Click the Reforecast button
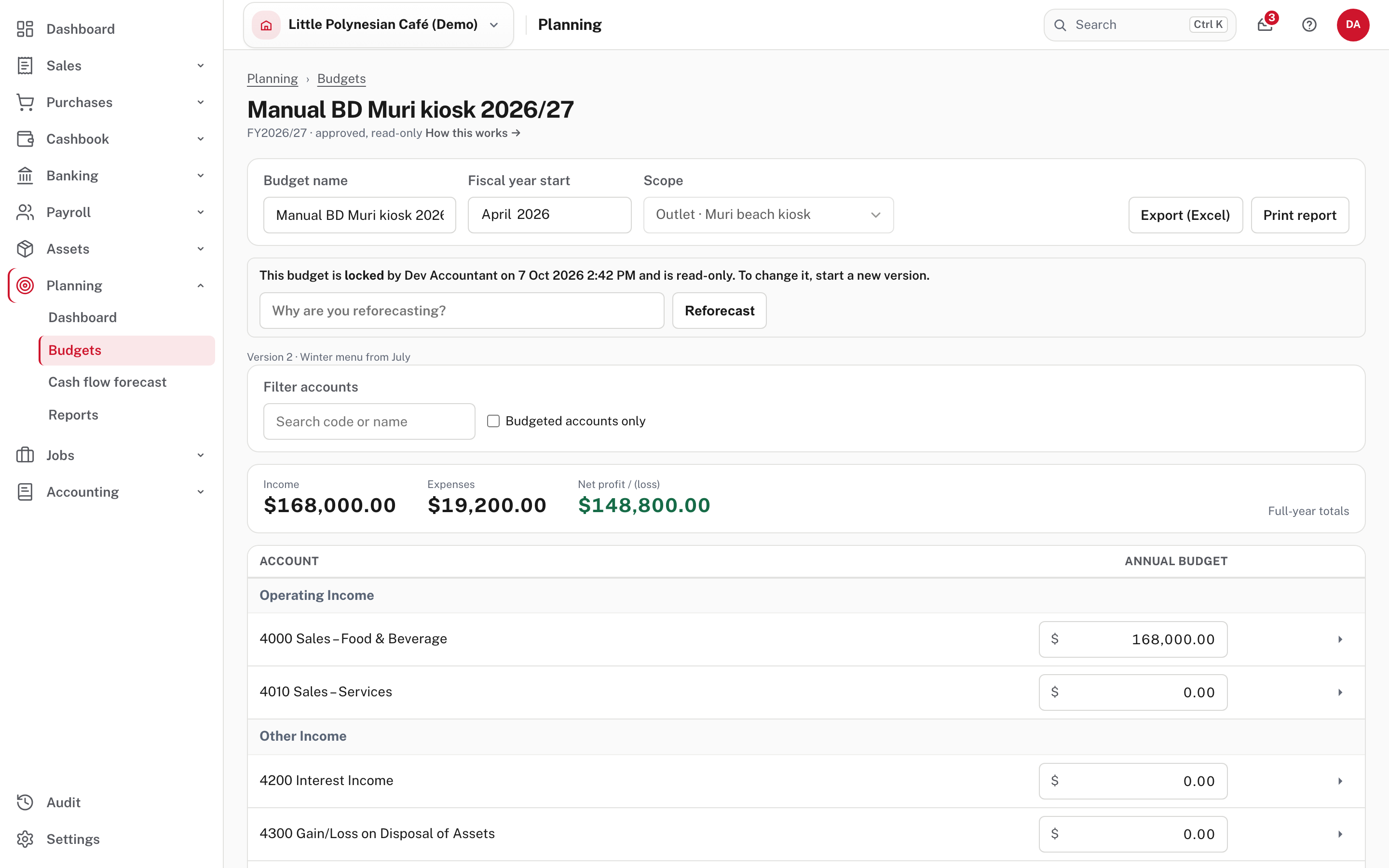This screenshot has height=868, width=1389. (x=719, y=311)
